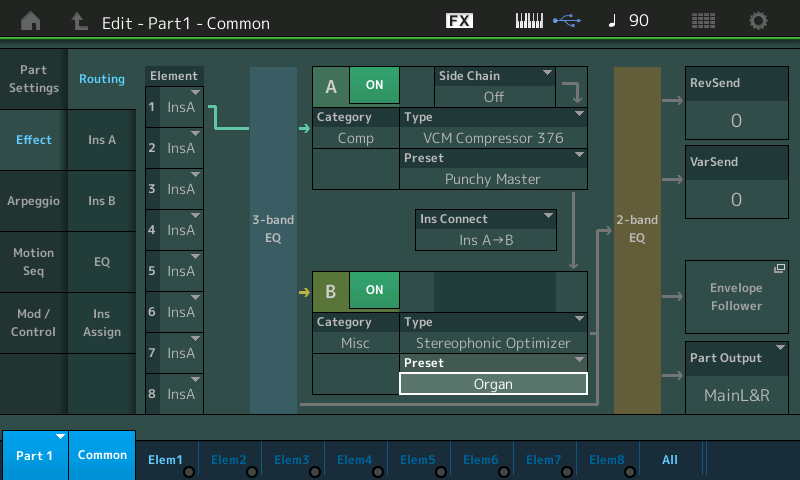Open the grid performance control icon
The width and height of the screenshot is (800, 480).
pyautogui.click(x=703, y=21)
